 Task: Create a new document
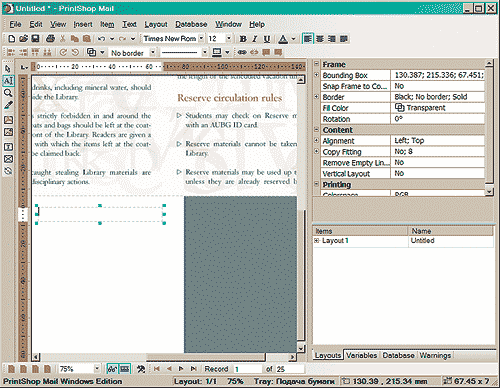[x=12, y=39]
